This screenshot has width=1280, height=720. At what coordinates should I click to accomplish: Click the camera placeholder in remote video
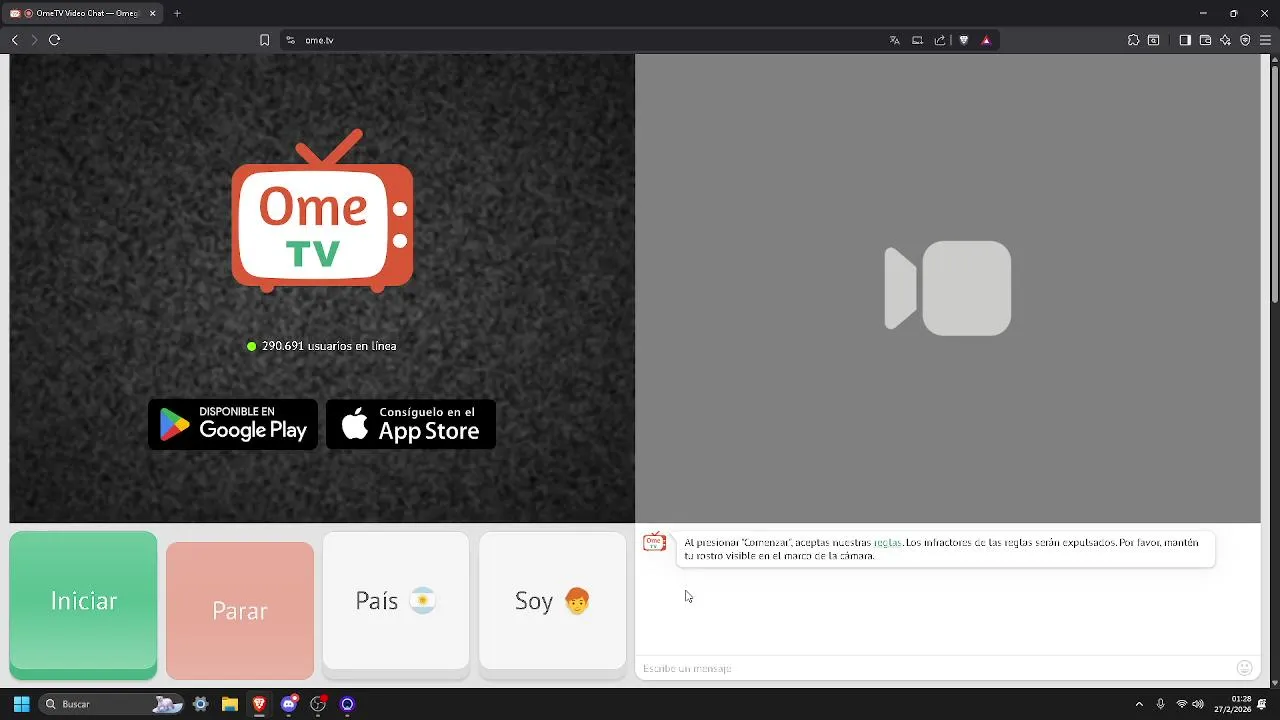pos(948,288)
